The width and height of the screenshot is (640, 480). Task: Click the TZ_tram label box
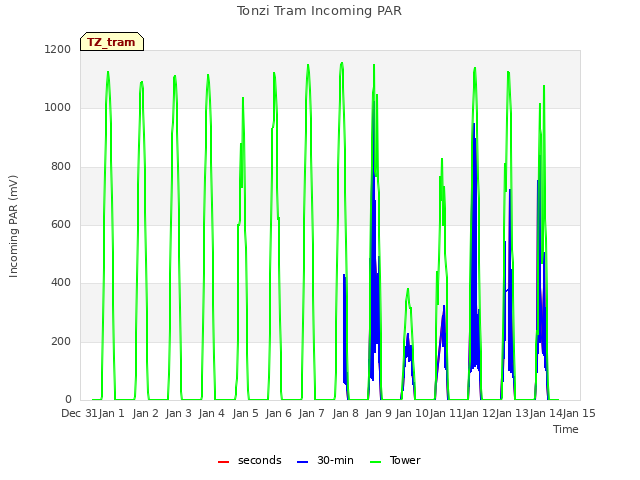click(112, 42)
